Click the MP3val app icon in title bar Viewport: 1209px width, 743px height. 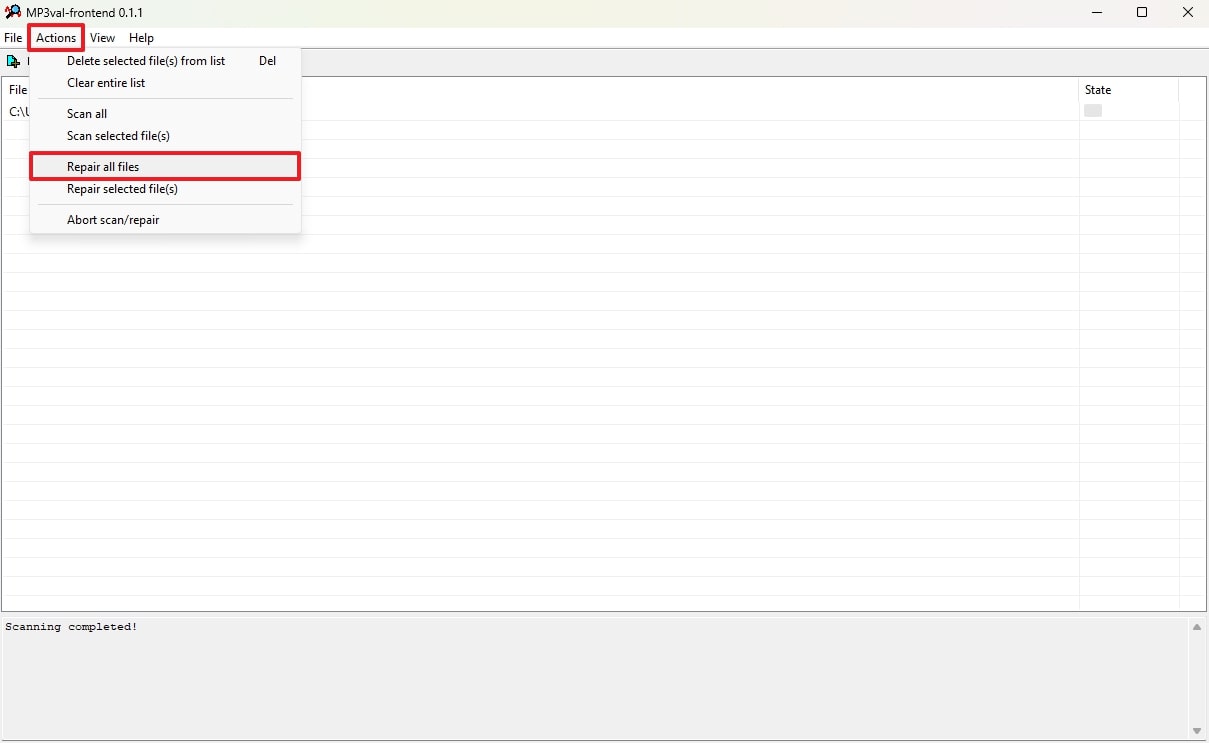(13, 12)
